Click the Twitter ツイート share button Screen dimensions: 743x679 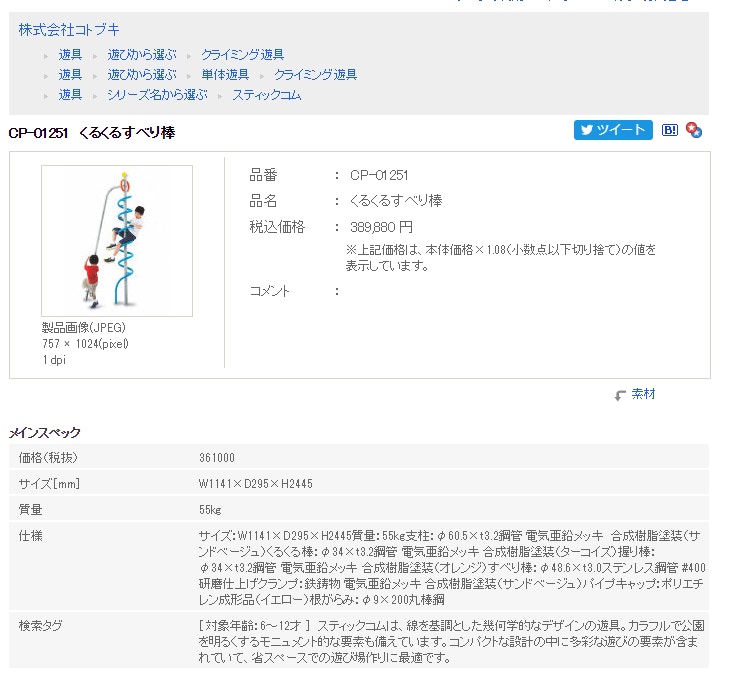coord(612,130)
